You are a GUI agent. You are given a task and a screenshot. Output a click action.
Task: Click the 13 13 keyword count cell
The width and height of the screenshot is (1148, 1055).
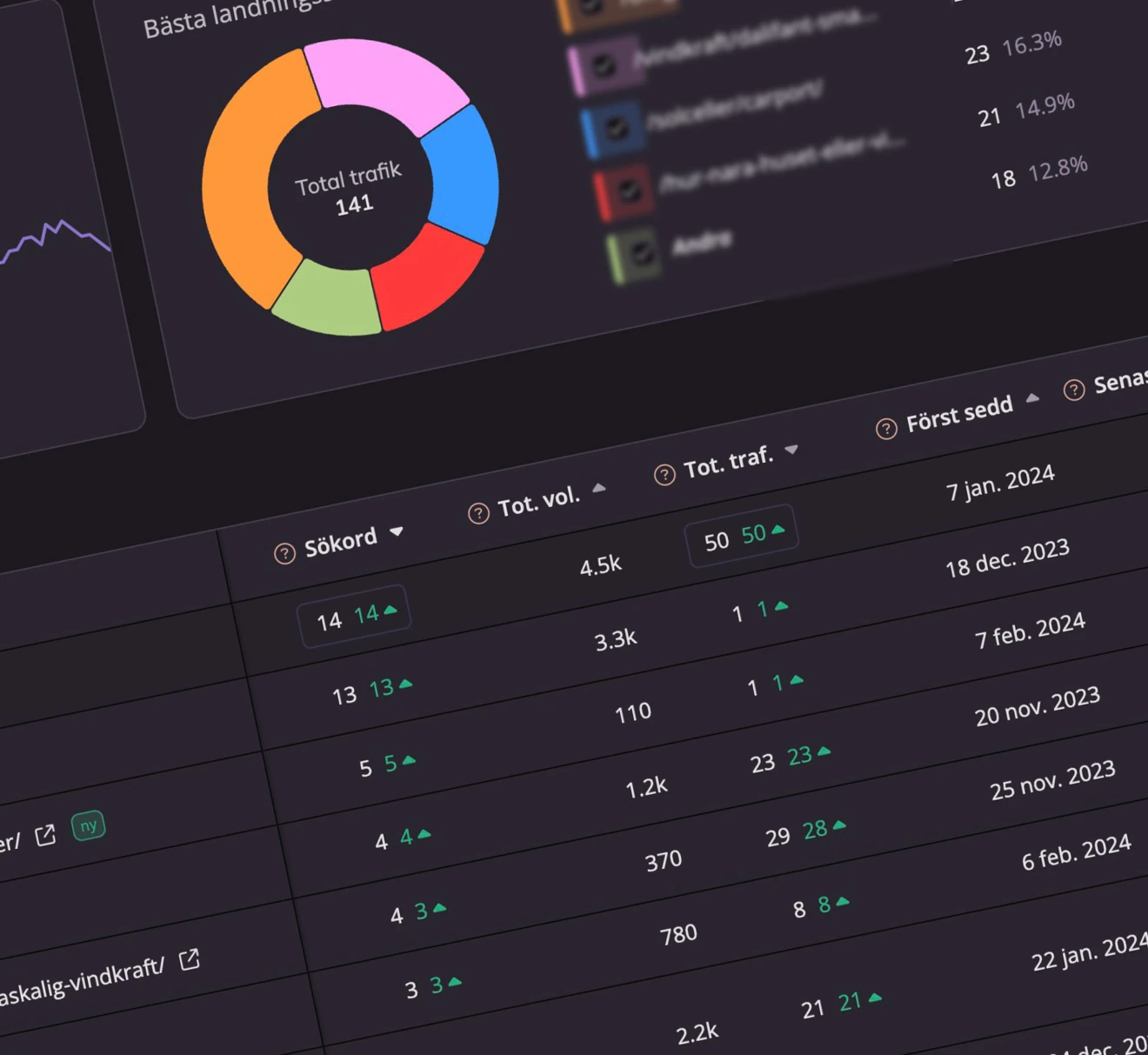tap(372, 691)
